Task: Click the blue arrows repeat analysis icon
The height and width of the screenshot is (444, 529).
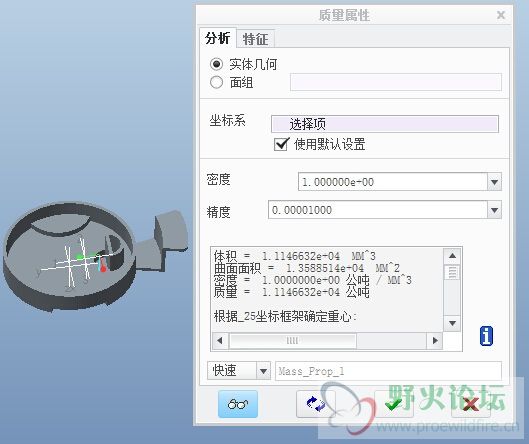Action: coord(316,404)
